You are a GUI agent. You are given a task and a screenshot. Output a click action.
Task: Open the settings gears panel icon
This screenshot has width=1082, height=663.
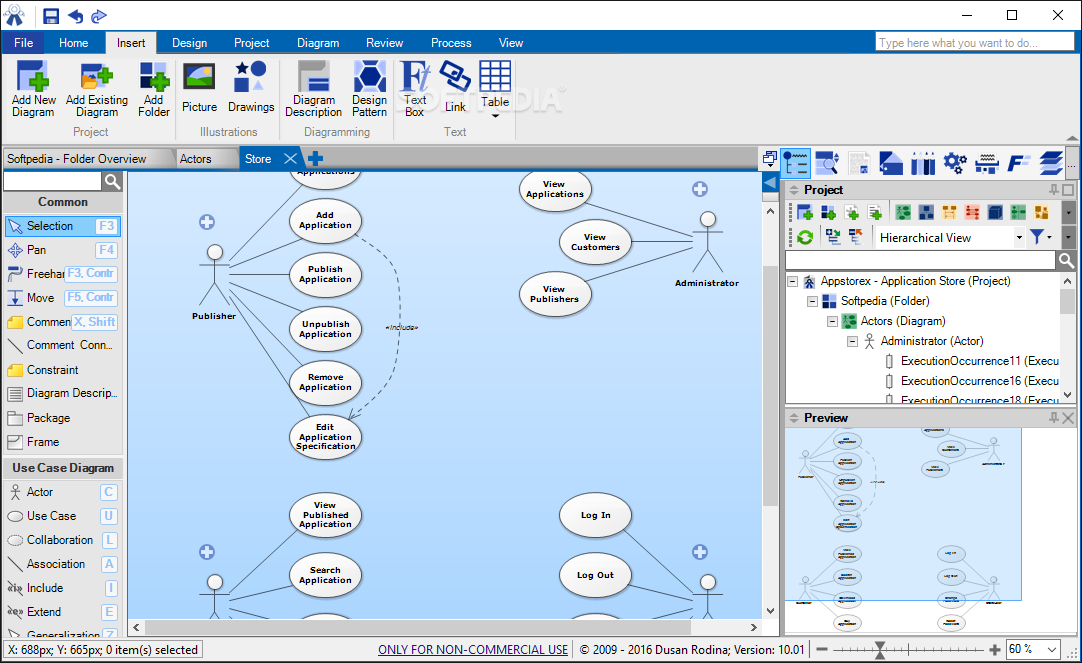954,163
